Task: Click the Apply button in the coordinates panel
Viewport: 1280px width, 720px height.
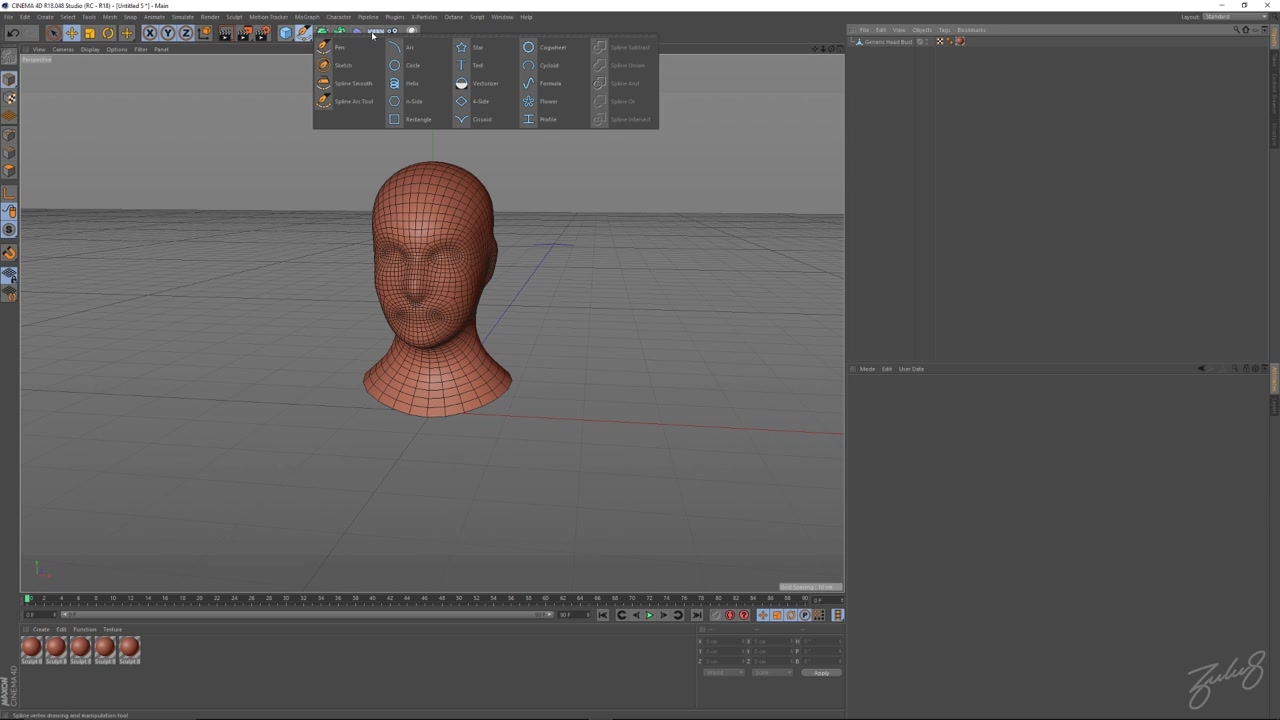Action: [x=820, y=672]
